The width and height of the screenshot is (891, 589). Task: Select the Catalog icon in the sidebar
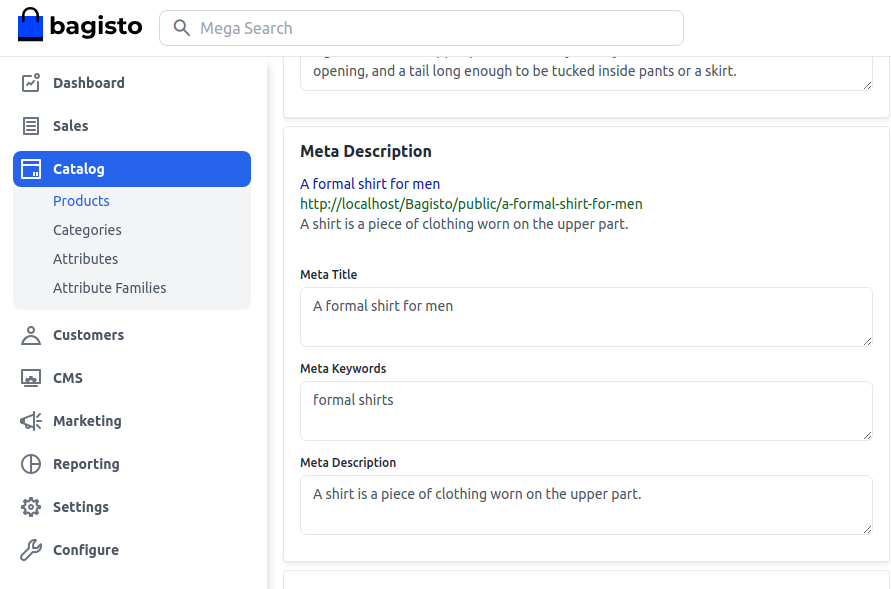30,168
